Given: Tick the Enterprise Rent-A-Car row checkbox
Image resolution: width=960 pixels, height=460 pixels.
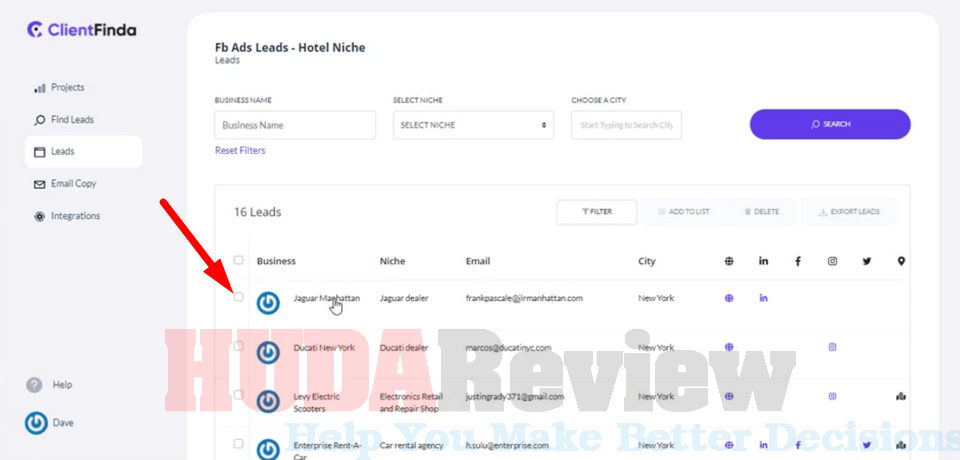Looking at the screenshot, I should point(239,444).
